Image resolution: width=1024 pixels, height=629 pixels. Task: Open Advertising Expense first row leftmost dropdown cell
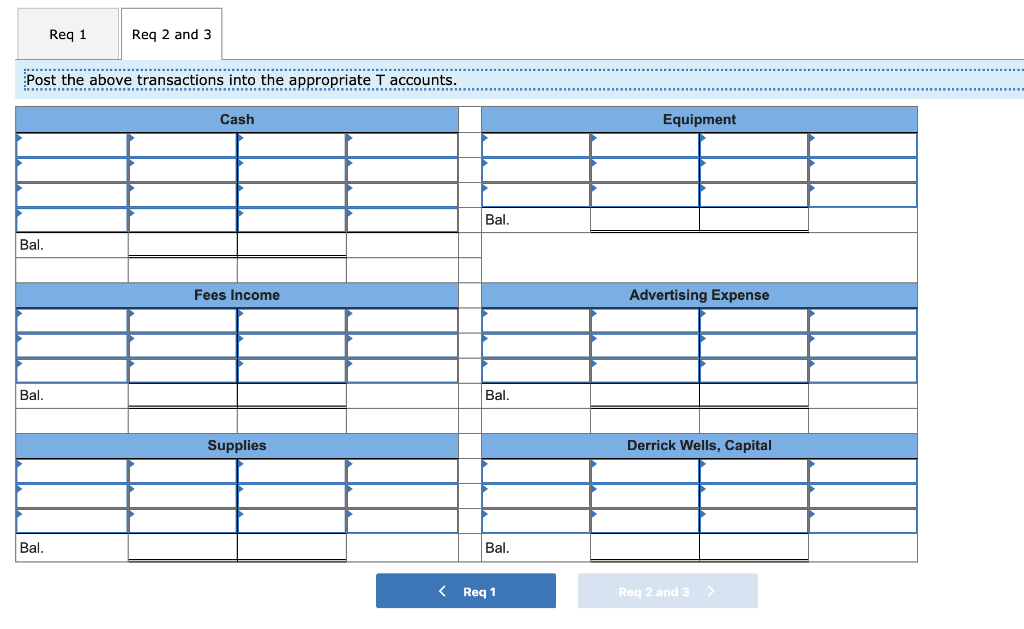536,321
